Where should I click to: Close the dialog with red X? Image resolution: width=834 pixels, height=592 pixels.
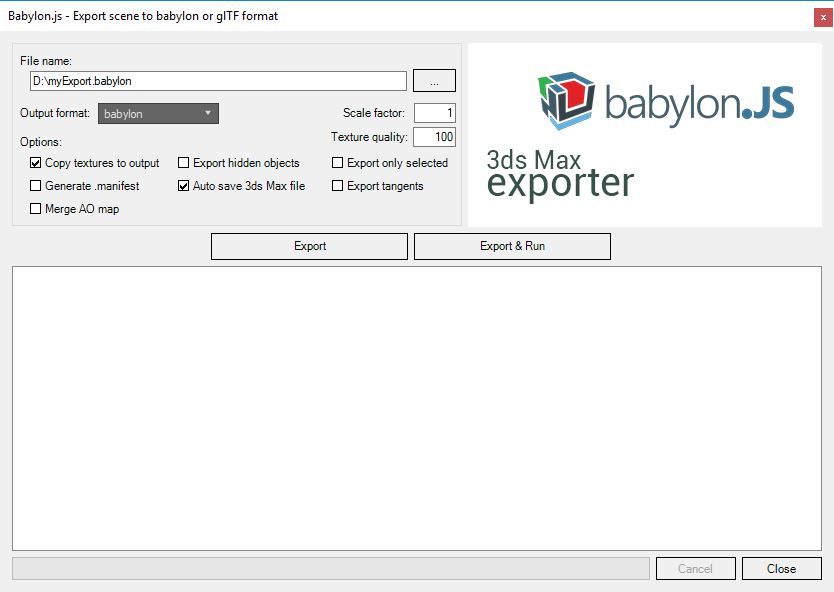(823, 18)
